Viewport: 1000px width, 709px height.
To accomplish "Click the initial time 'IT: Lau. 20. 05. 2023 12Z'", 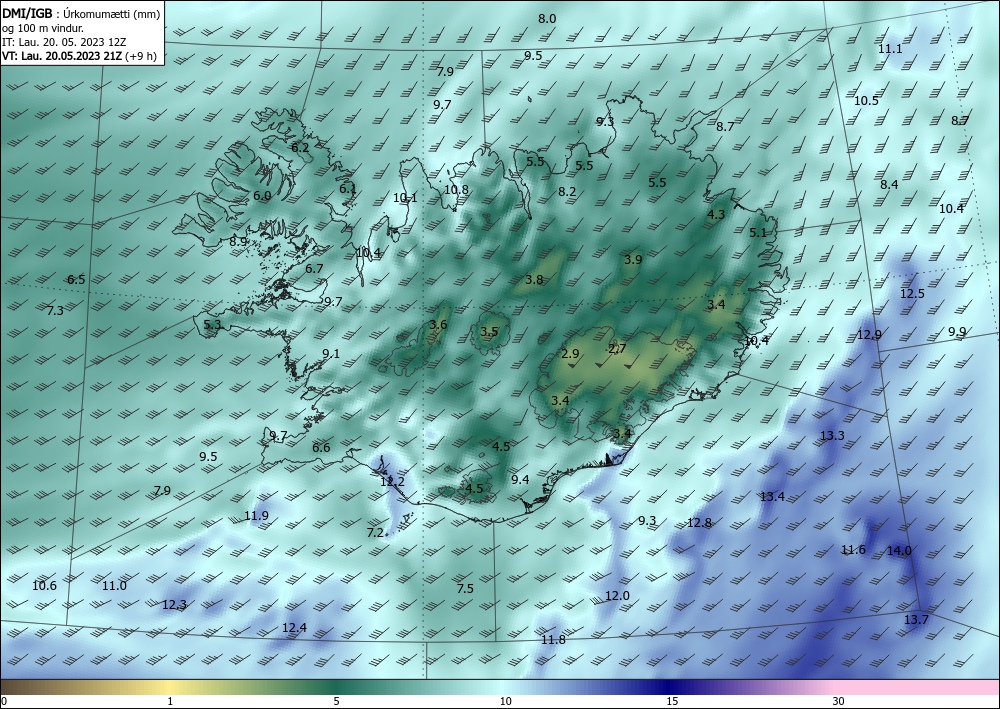I will tap(64, 42).
